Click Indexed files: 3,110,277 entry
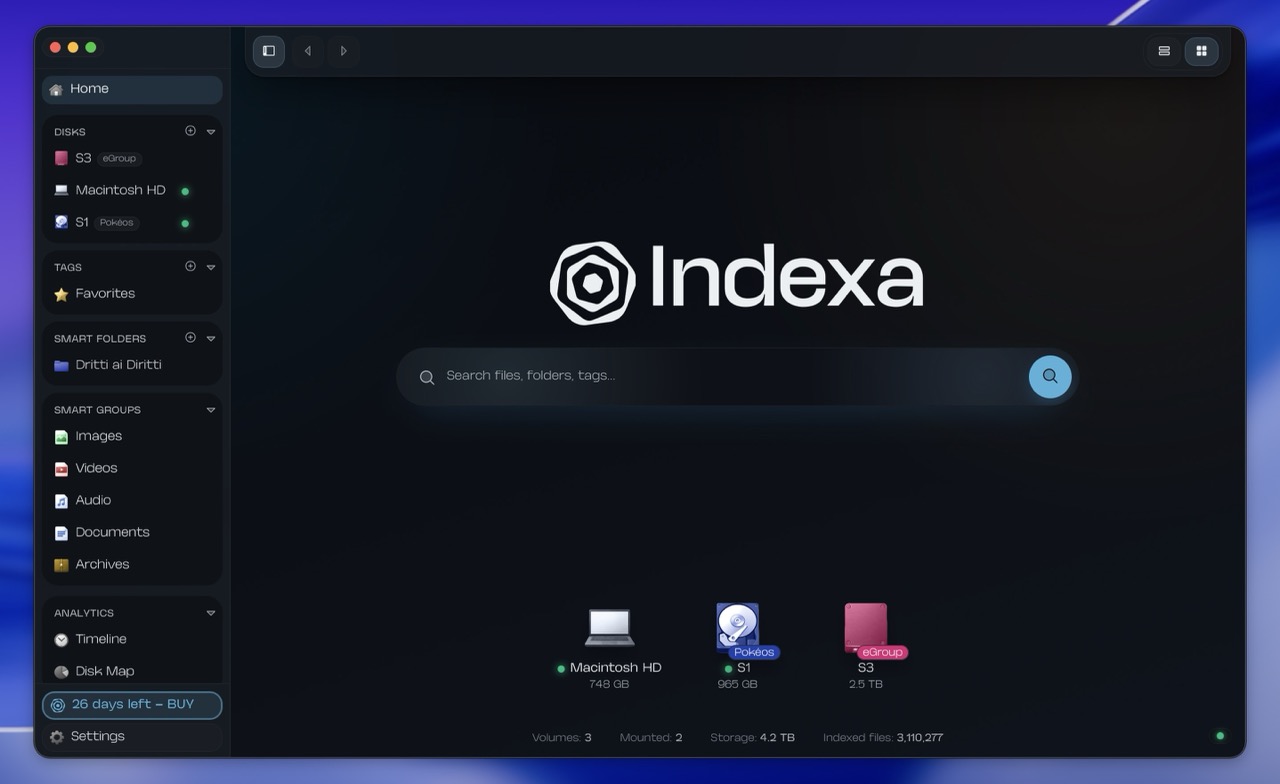The width and height of the screenshot is (1280, 784). (883, 738)
